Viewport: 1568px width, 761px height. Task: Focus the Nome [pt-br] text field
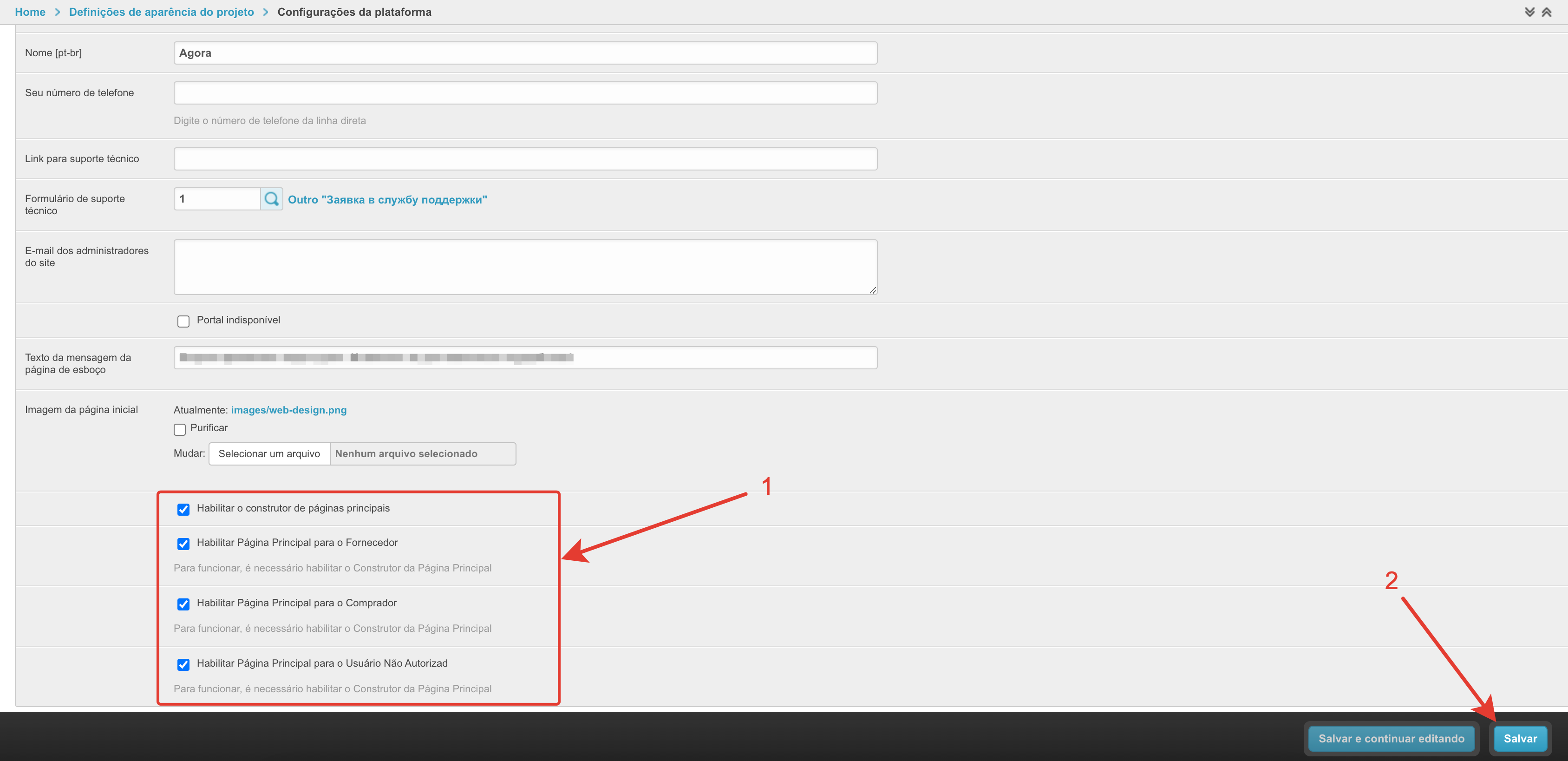[x=525, y=53]
